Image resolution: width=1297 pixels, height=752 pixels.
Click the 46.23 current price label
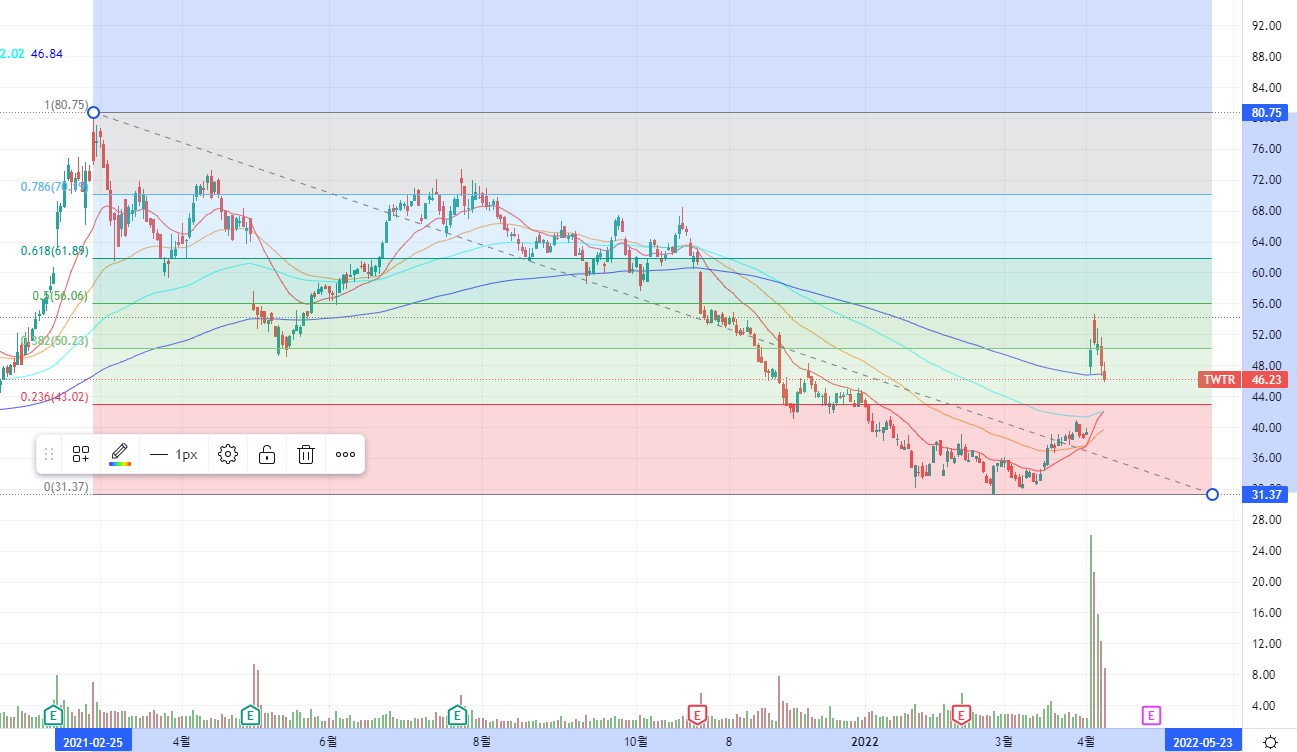(1266, 380)
